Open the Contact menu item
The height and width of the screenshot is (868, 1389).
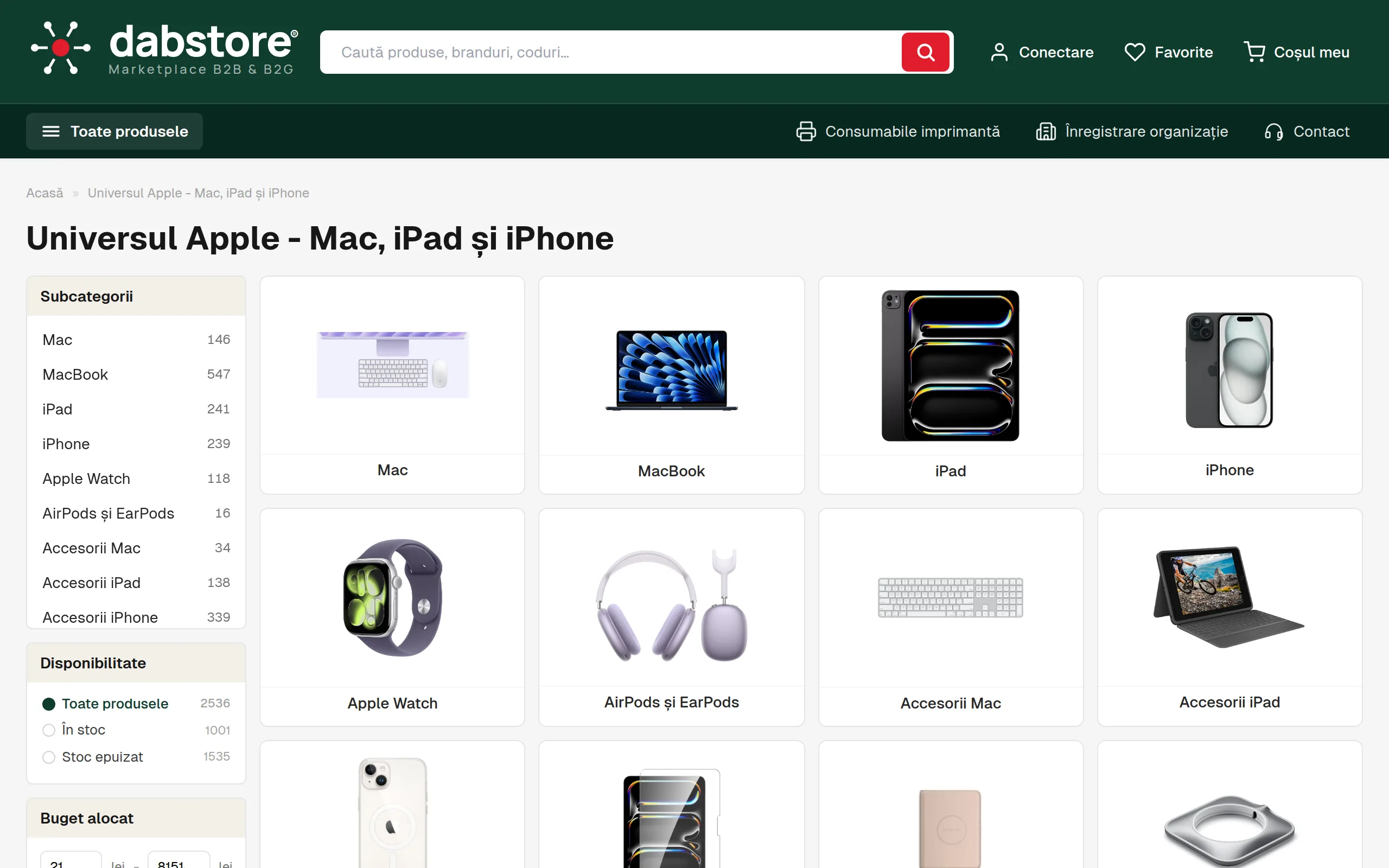[1307, 131]
